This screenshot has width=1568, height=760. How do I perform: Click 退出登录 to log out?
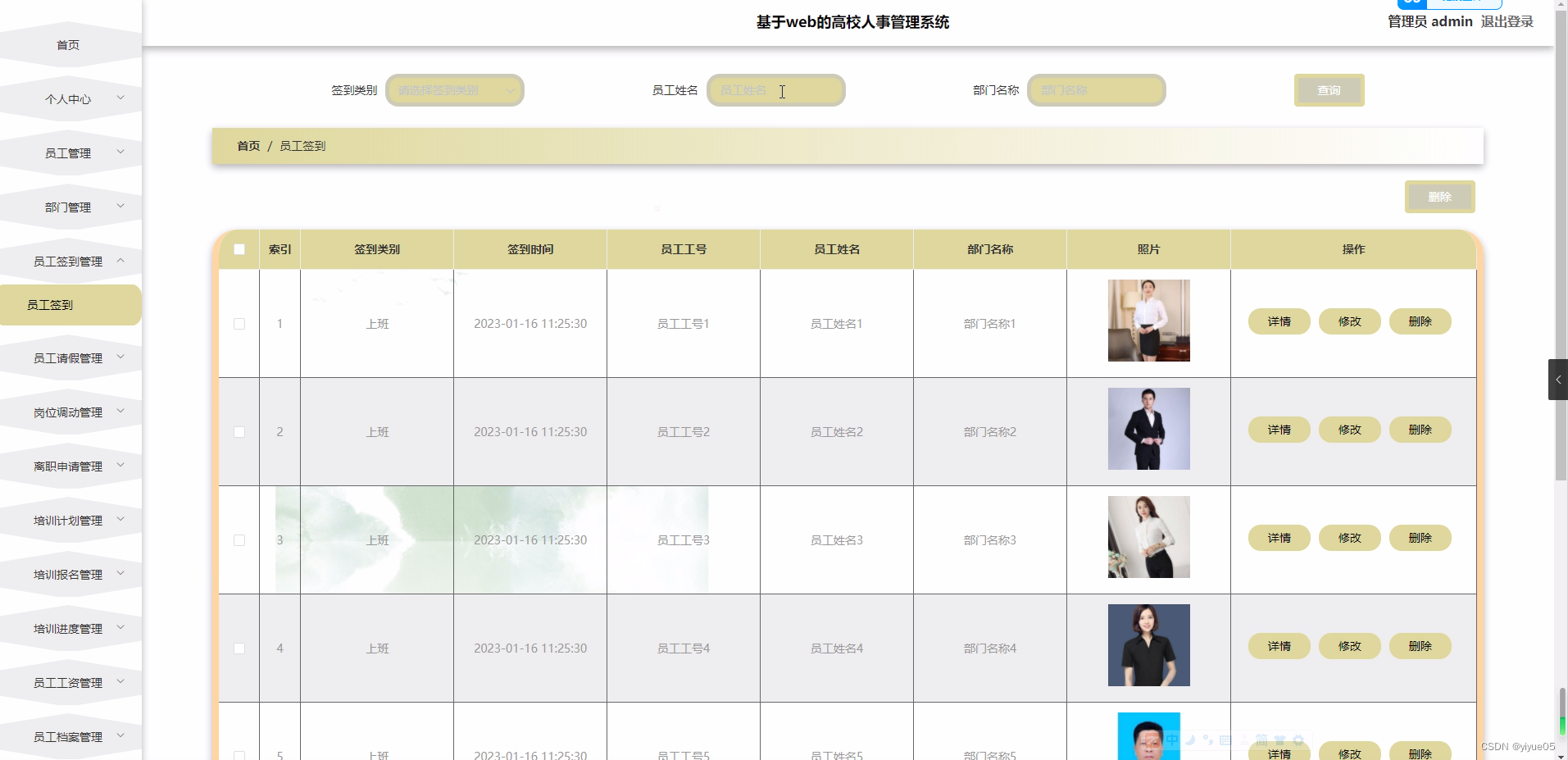[x=1507, y=21]
